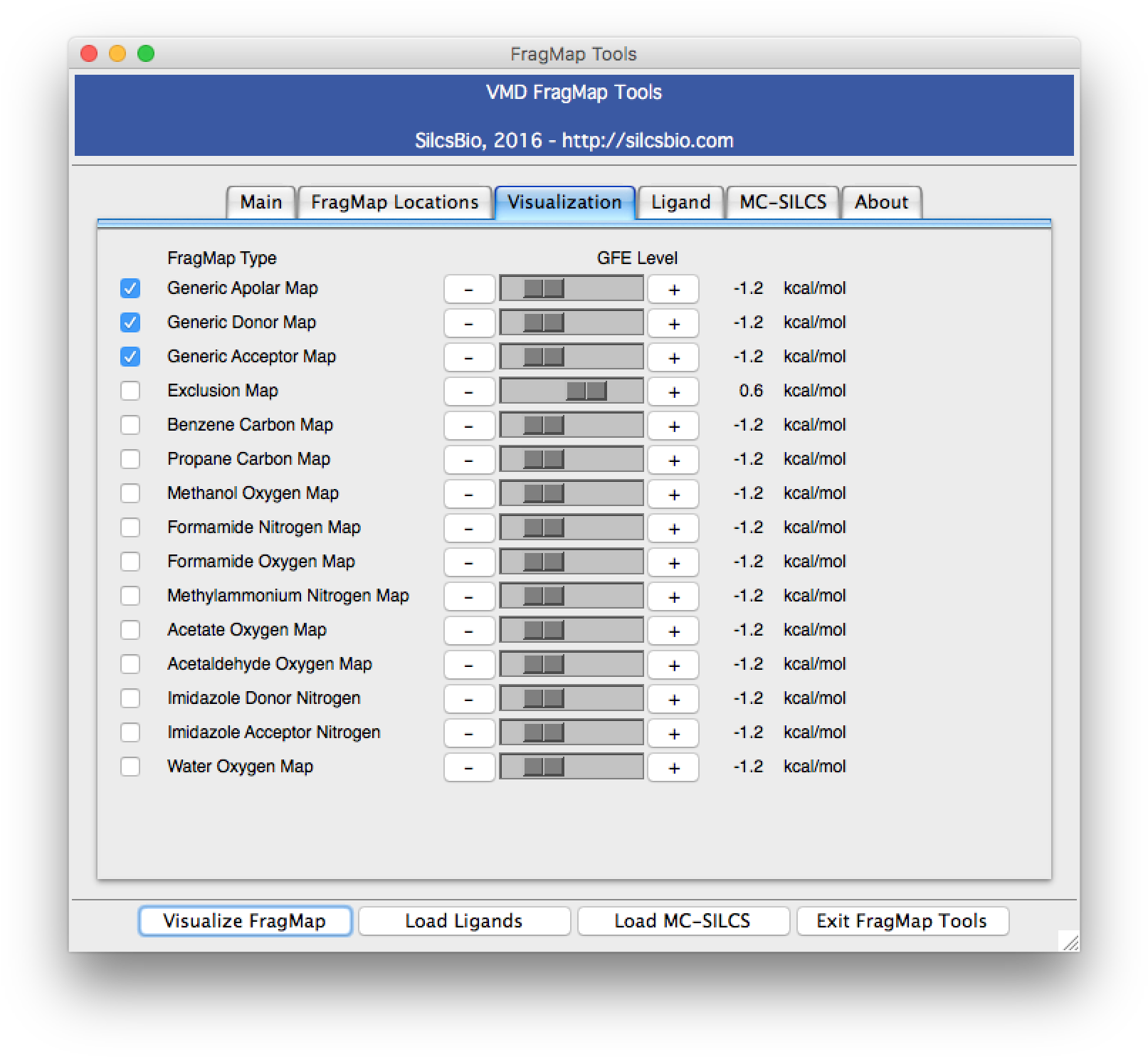The height and width of the screenshot is (1057, 1148).
Task: Uncheck the Generic Apolar Map checkbox
Action: point(130,288)
